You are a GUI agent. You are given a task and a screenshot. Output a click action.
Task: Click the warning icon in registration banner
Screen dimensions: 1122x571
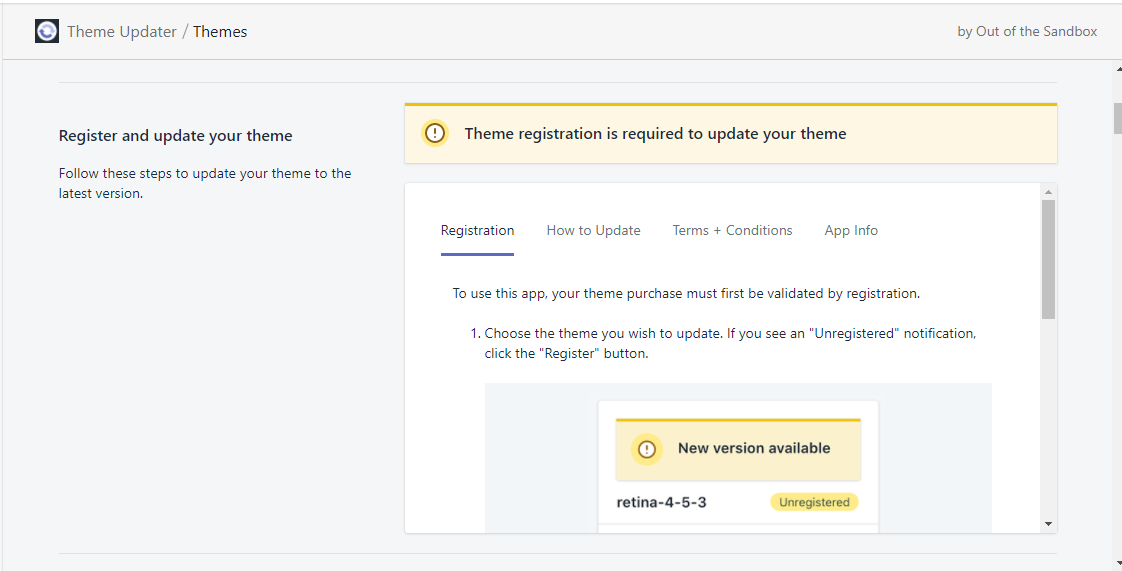pyautogui.click(x=434, y=133)
